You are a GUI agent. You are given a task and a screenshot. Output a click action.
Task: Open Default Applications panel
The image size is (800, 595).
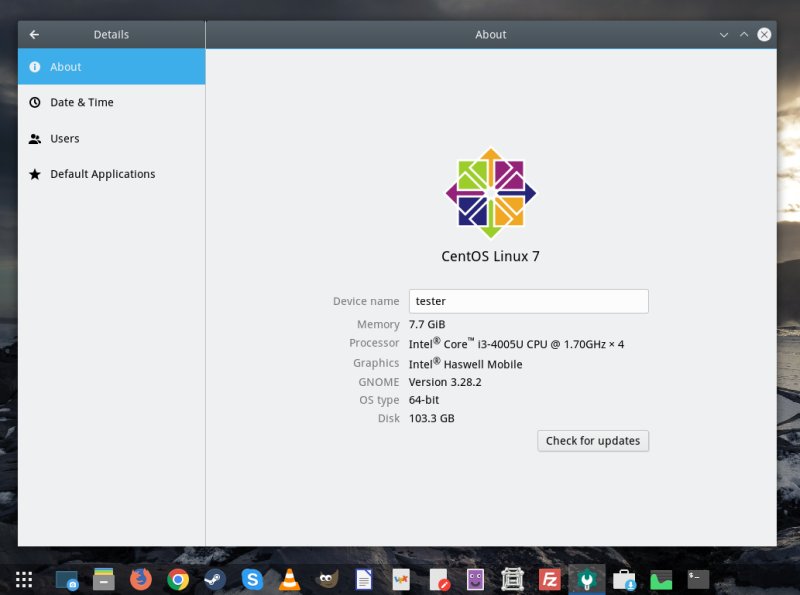tap(112, 174)
